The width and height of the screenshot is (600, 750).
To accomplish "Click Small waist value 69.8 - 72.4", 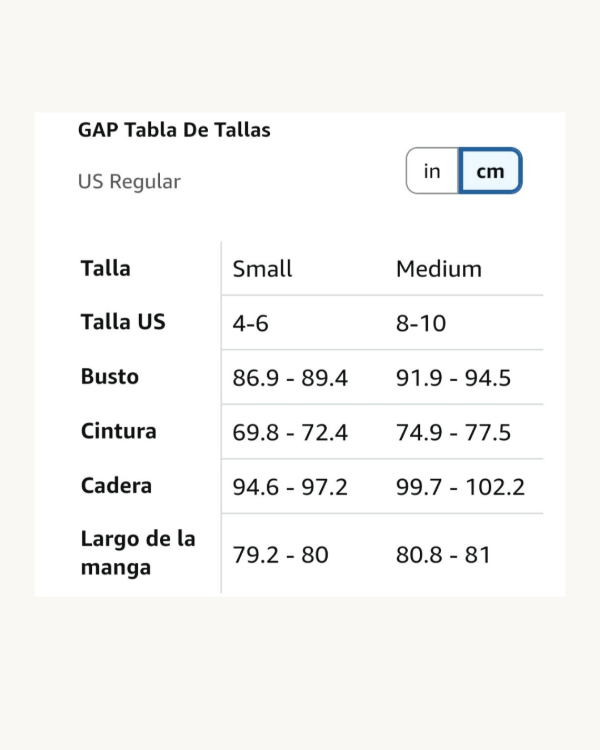I will [290, 433].
